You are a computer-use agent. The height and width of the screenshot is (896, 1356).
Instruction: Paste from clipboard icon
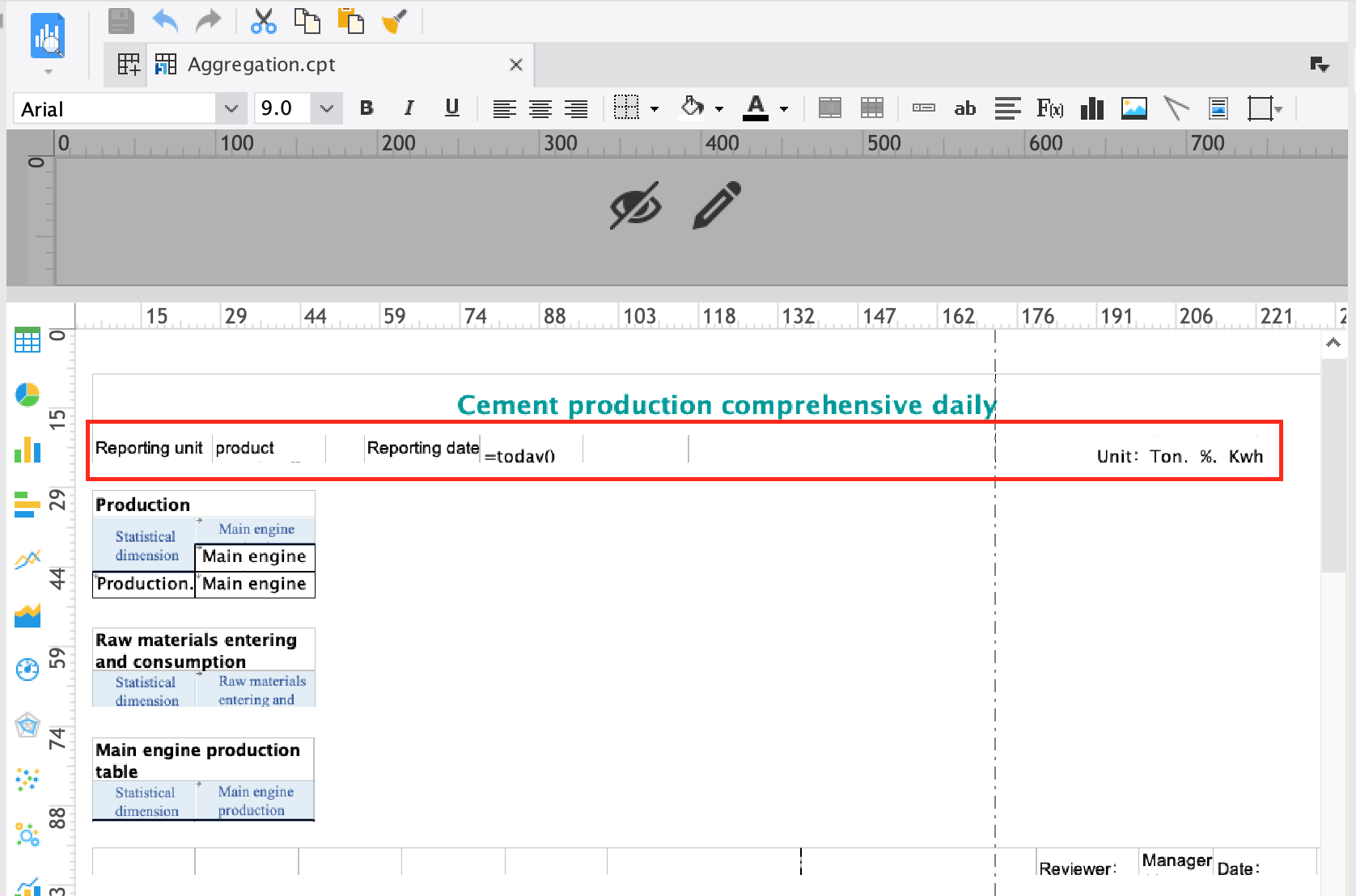tap(350, 21)
